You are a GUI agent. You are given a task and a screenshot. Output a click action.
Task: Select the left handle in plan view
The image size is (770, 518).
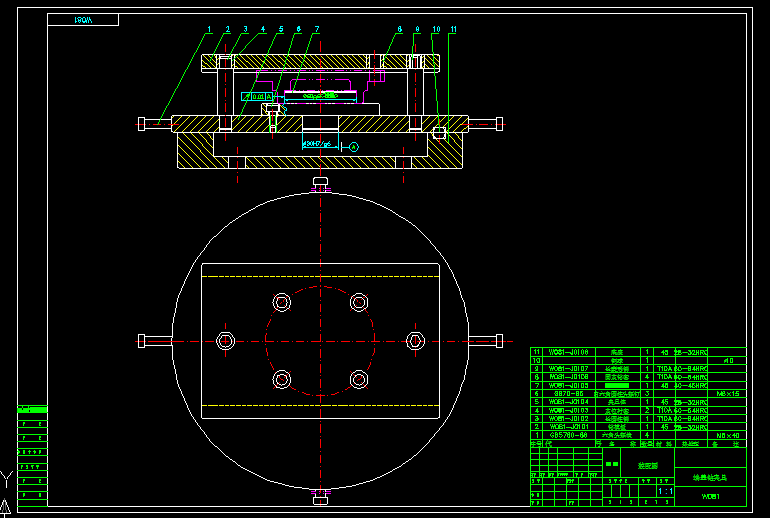click(155, 341)
